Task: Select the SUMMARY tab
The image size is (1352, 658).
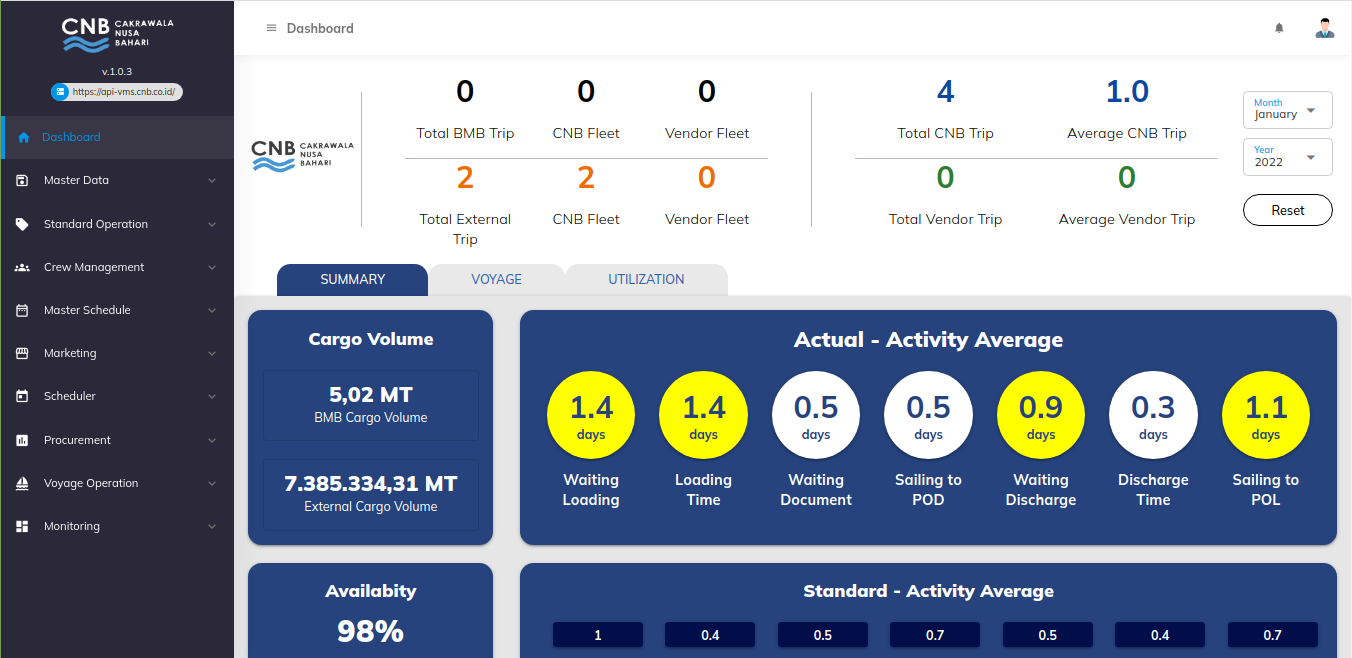Action: (x=352, y=280)
